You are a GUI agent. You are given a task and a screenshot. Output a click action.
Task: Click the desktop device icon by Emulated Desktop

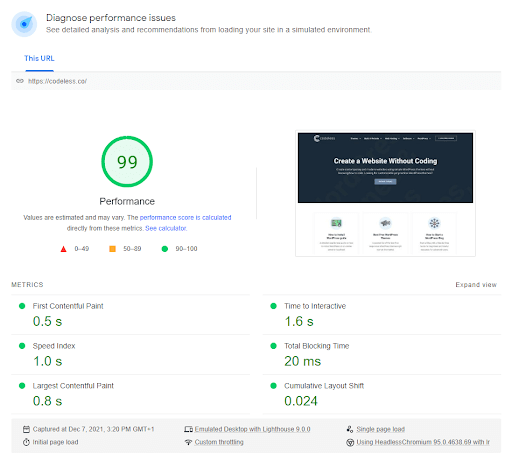point(188,429)
